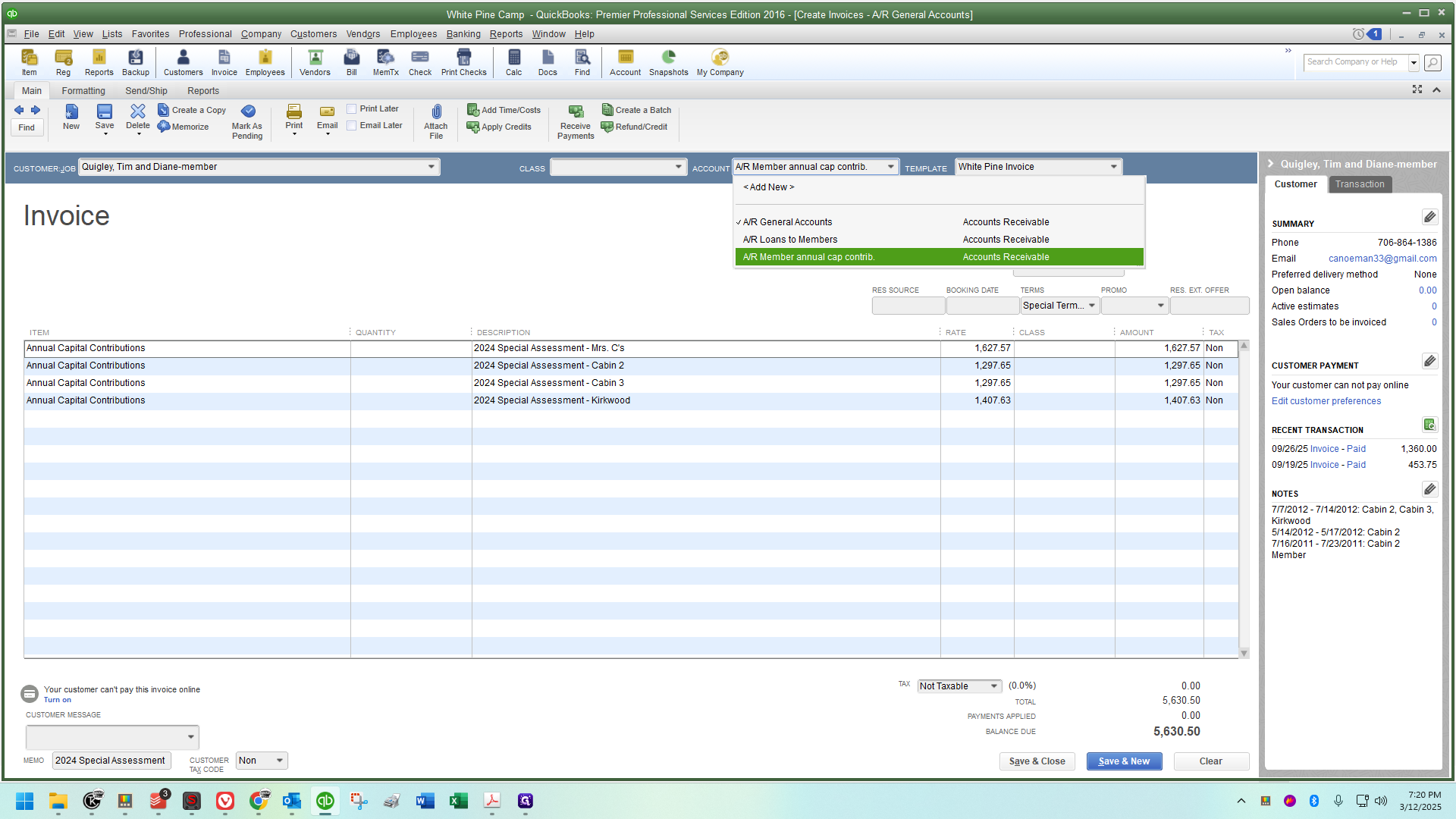Open the Snapshots icon
The width and height of the screenshot is (1456, 819).
click(x=668, y=62)
